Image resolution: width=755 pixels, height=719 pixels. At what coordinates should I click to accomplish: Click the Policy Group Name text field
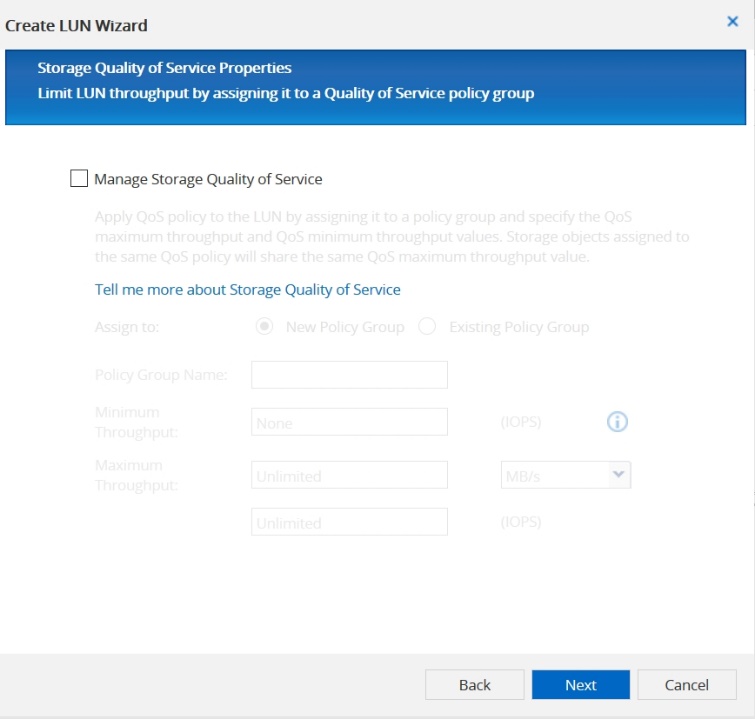[x=349, y=375]
